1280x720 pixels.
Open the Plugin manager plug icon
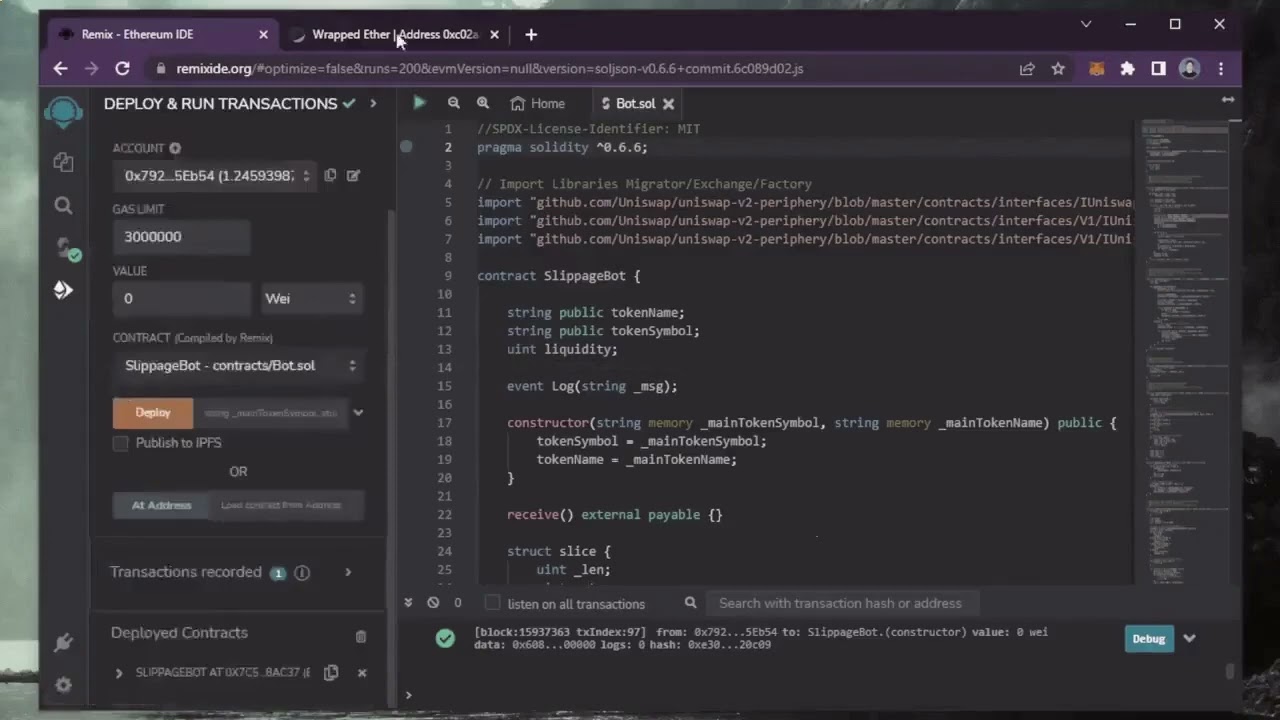pyautogui.click(x=63, y=642)
